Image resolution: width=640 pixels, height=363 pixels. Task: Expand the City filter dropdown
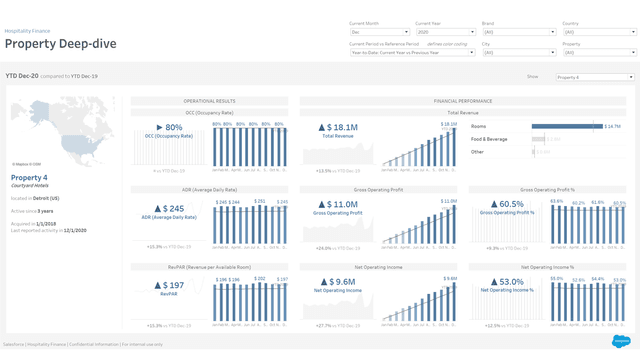(519, 52)
